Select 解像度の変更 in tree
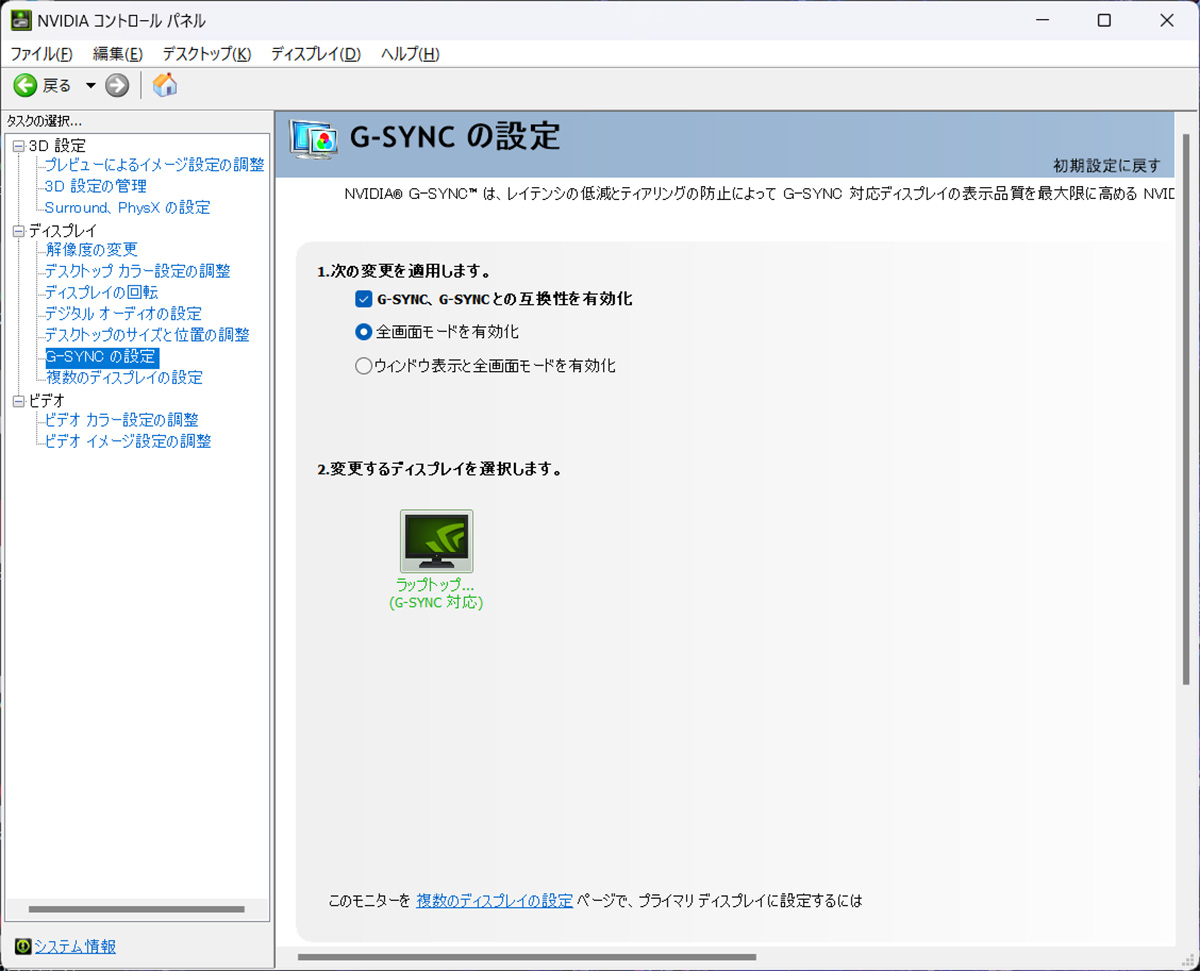The image size is (1200, 971). (x=91, y=250)
